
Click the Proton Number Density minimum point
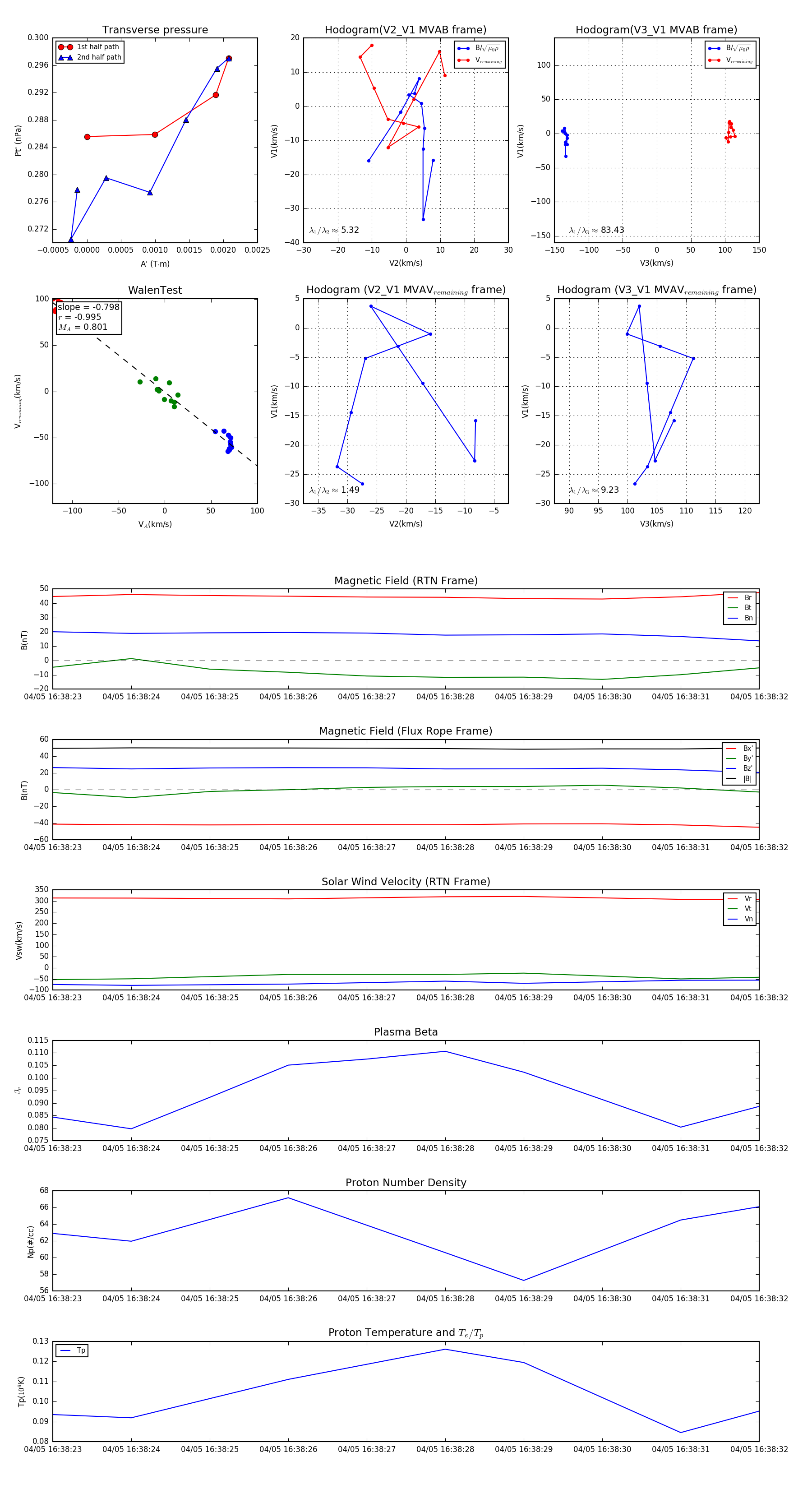pyautogui.click(x=524, y=1281)
